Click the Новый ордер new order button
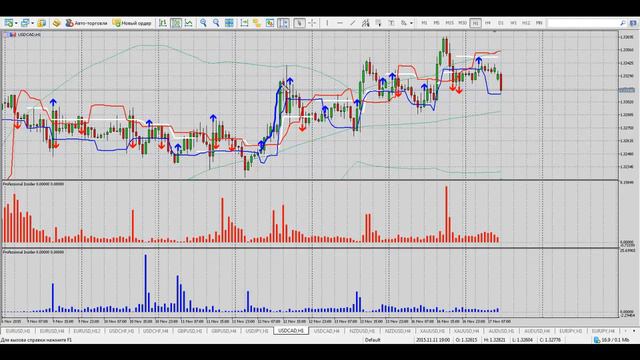640x360 pixels. coord(132,23)
